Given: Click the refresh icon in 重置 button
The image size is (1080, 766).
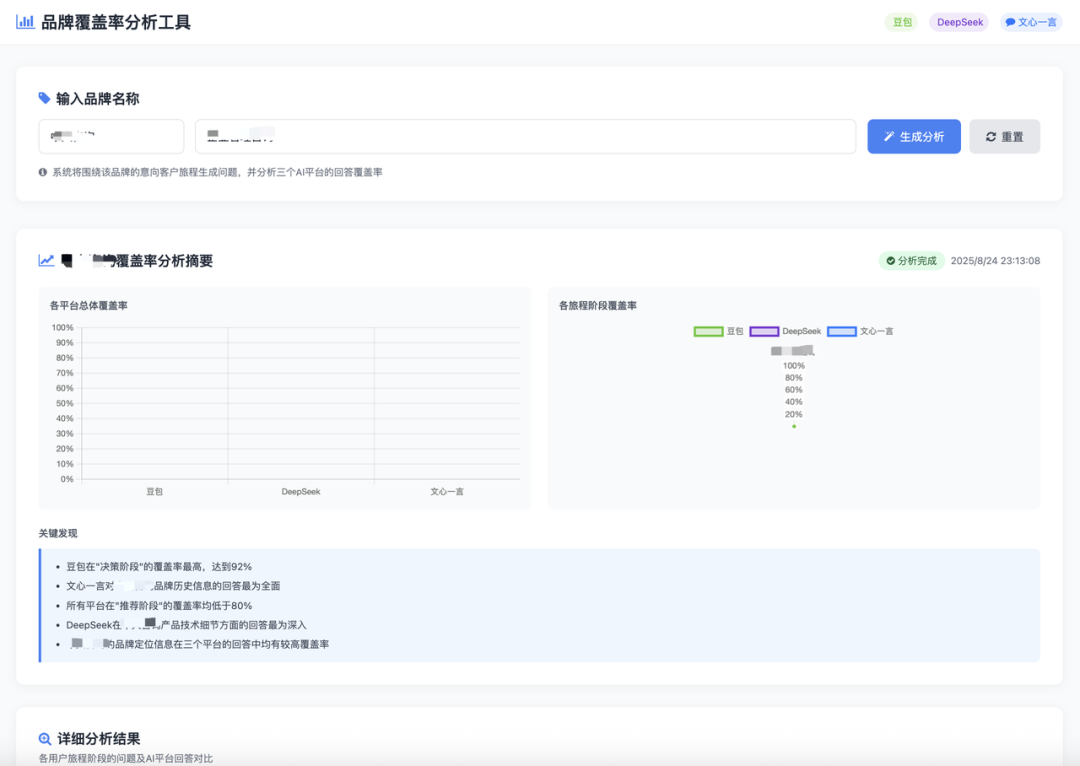Looking at the screenshot, I should coord(991,137).
